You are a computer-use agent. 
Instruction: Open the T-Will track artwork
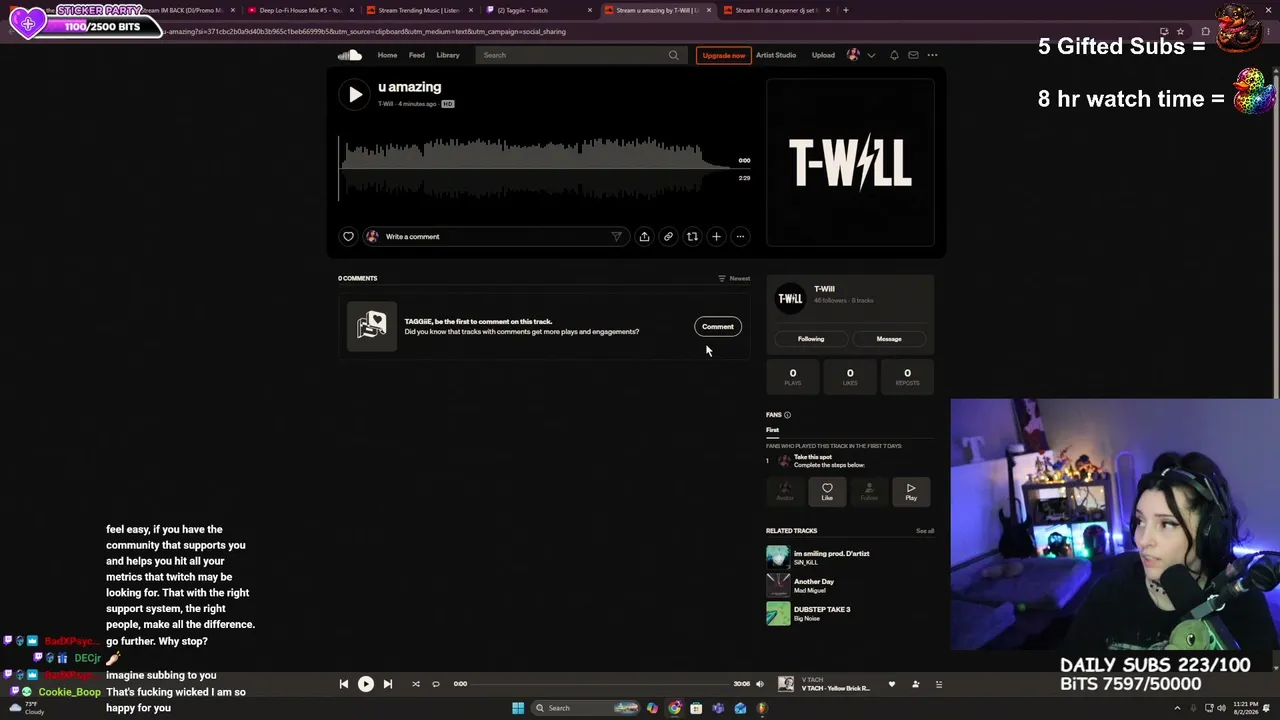click(x=850, y=162)
